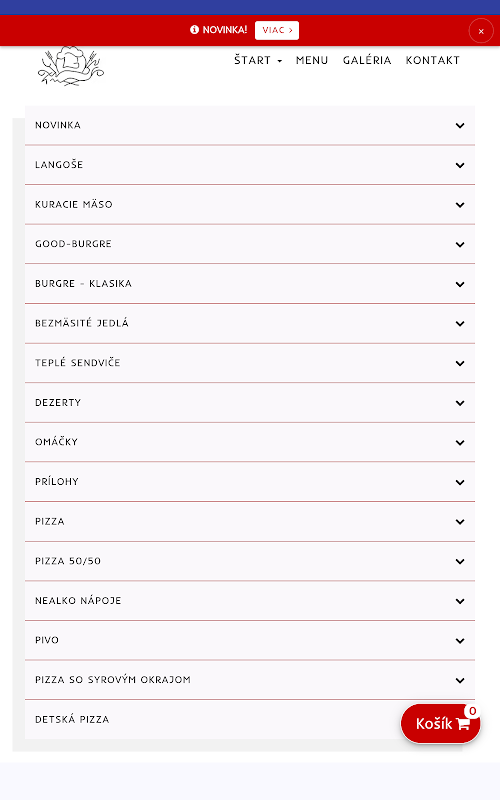
Task: Close the Novinka red banner
Action: click(x=481, y=31)
